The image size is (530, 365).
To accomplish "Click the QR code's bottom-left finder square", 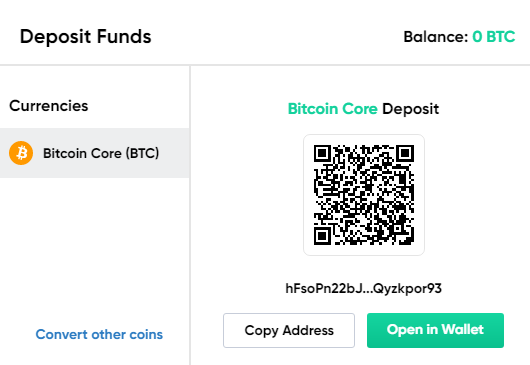I will point(322,236).
